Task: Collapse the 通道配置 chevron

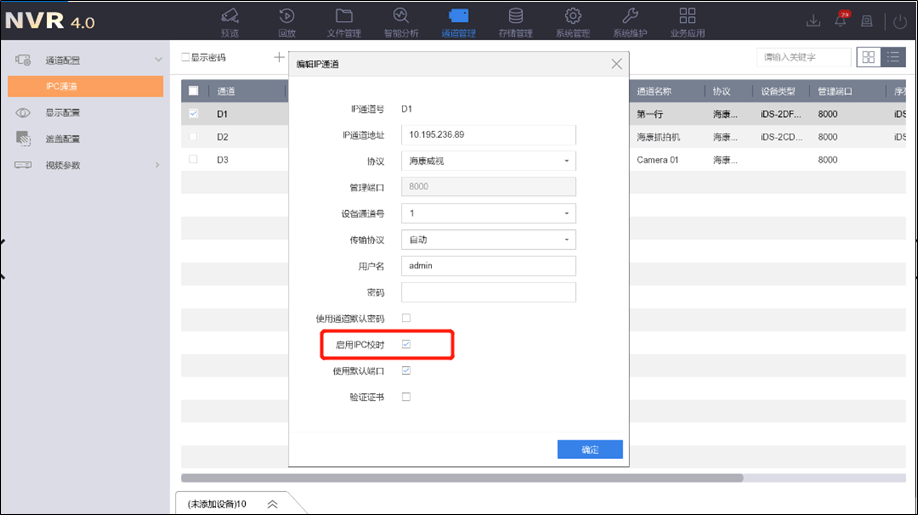Action: [158, 60]
